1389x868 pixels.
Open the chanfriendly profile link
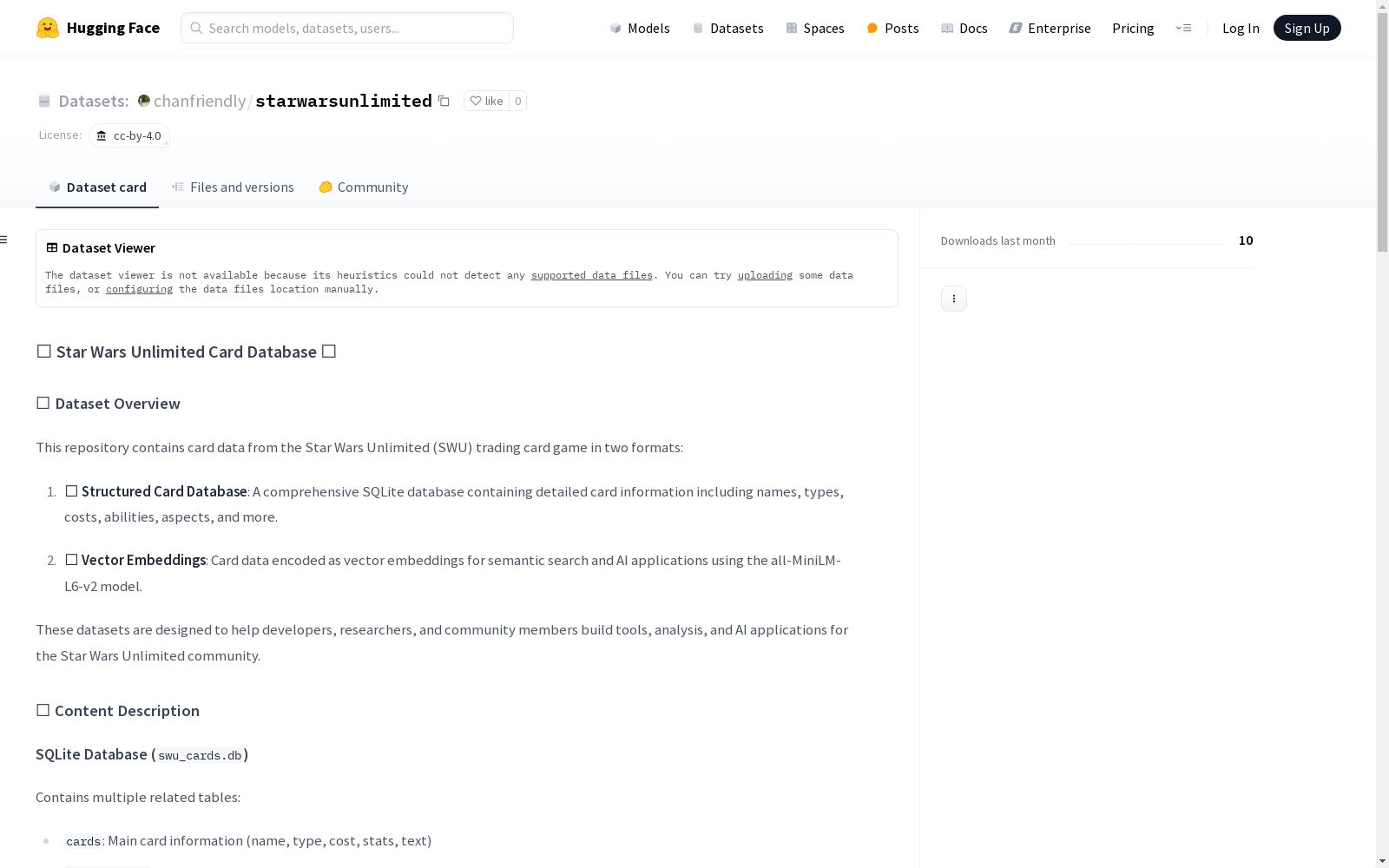click(x=200, y=101)
